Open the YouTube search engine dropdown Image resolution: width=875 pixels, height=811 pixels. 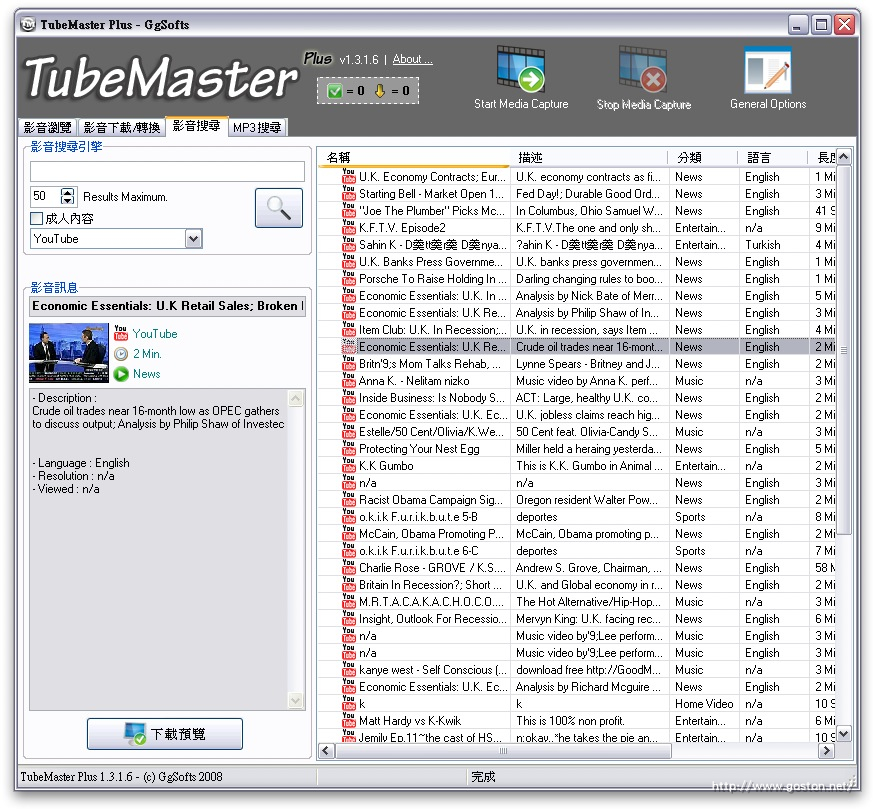pyautogui.click(x=193, y=239)
